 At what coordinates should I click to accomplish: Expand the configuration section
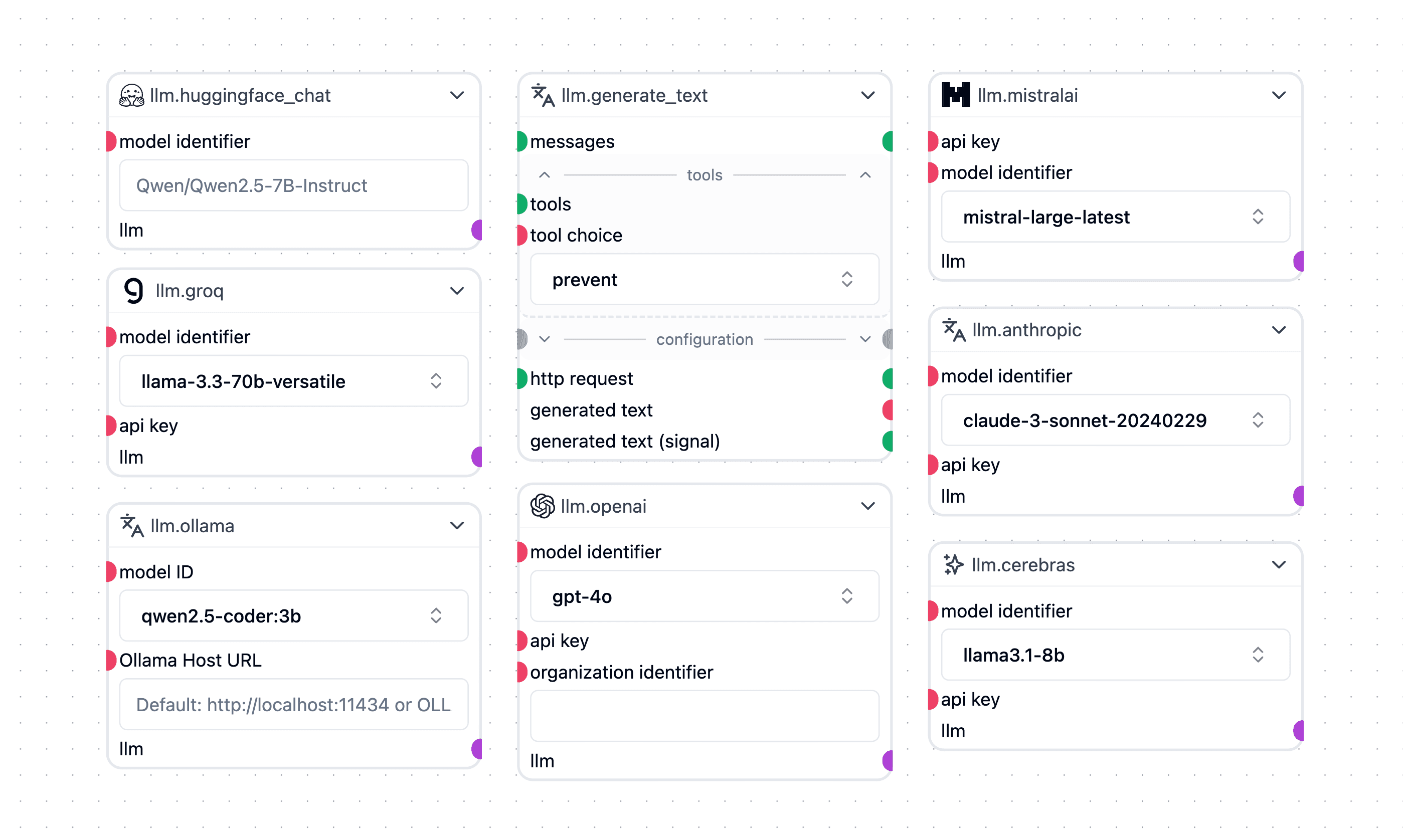(x=865, y=340)
